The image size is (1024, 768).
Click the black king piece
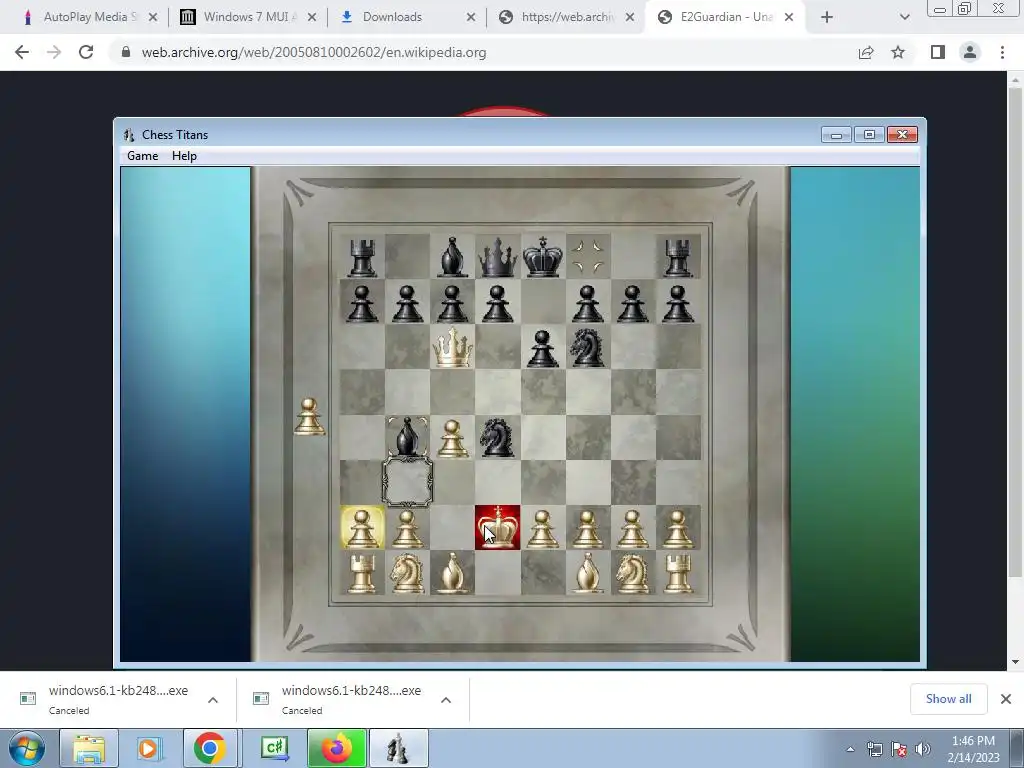(x=543, y=256)
